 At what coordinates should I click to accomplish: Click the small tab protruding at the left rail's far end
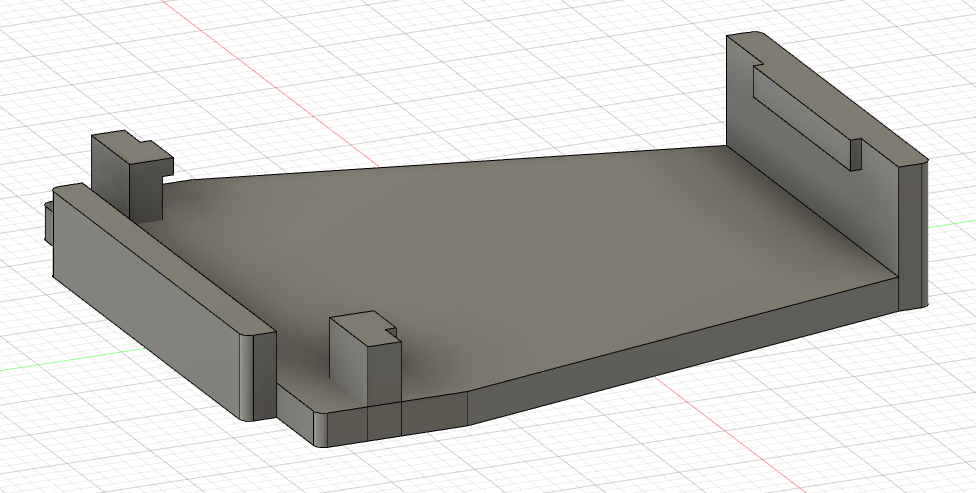47,222
